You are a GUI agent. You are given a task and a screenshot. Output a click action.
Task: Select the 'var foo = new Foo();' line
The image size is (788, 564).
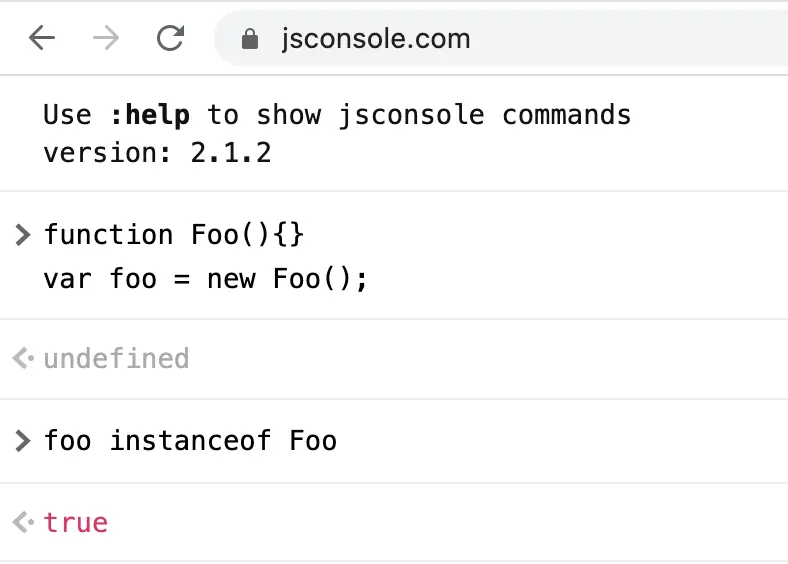coord(206,279)
